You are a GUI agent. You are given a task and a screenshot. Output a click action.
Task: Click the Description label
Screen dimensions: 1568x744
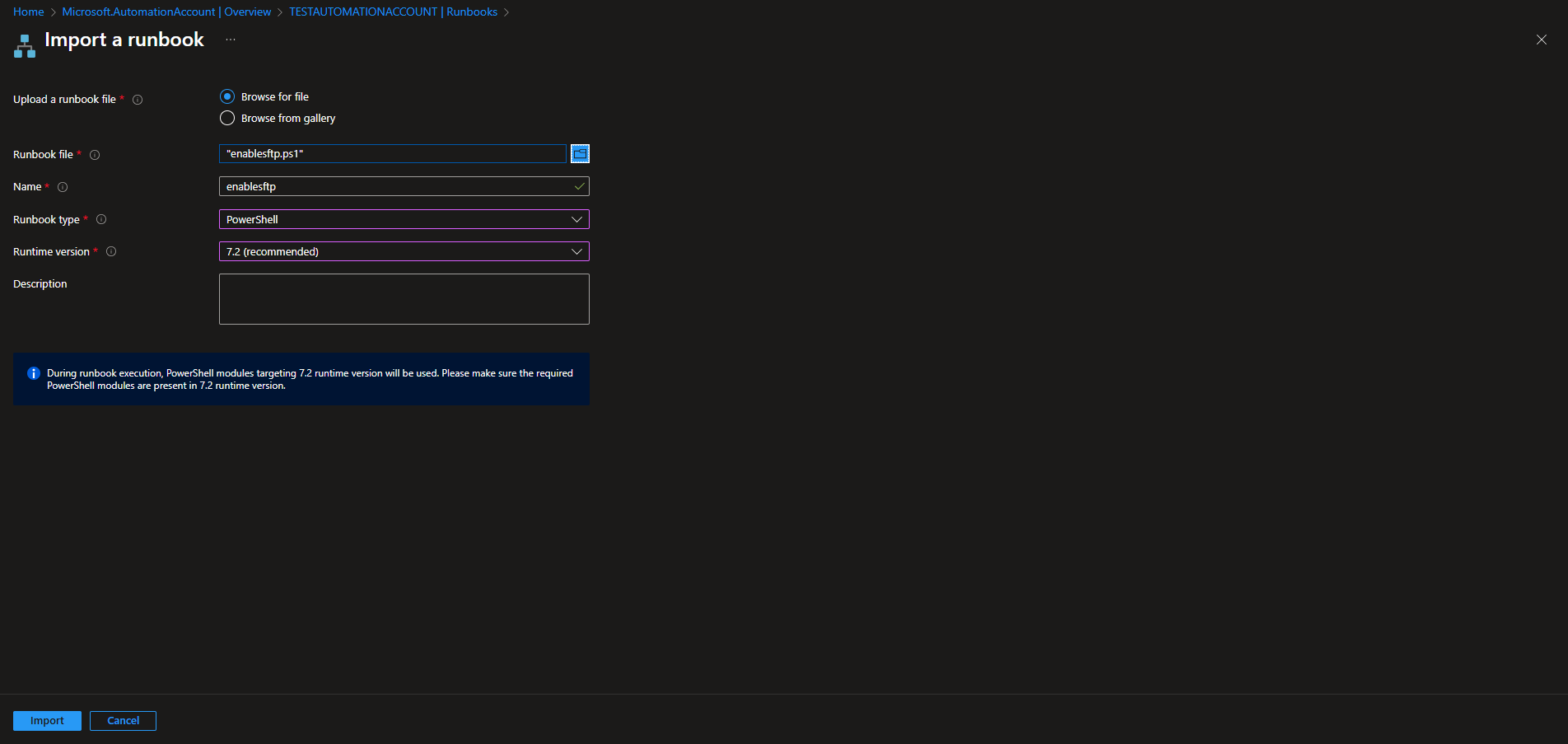coord(40,283)
